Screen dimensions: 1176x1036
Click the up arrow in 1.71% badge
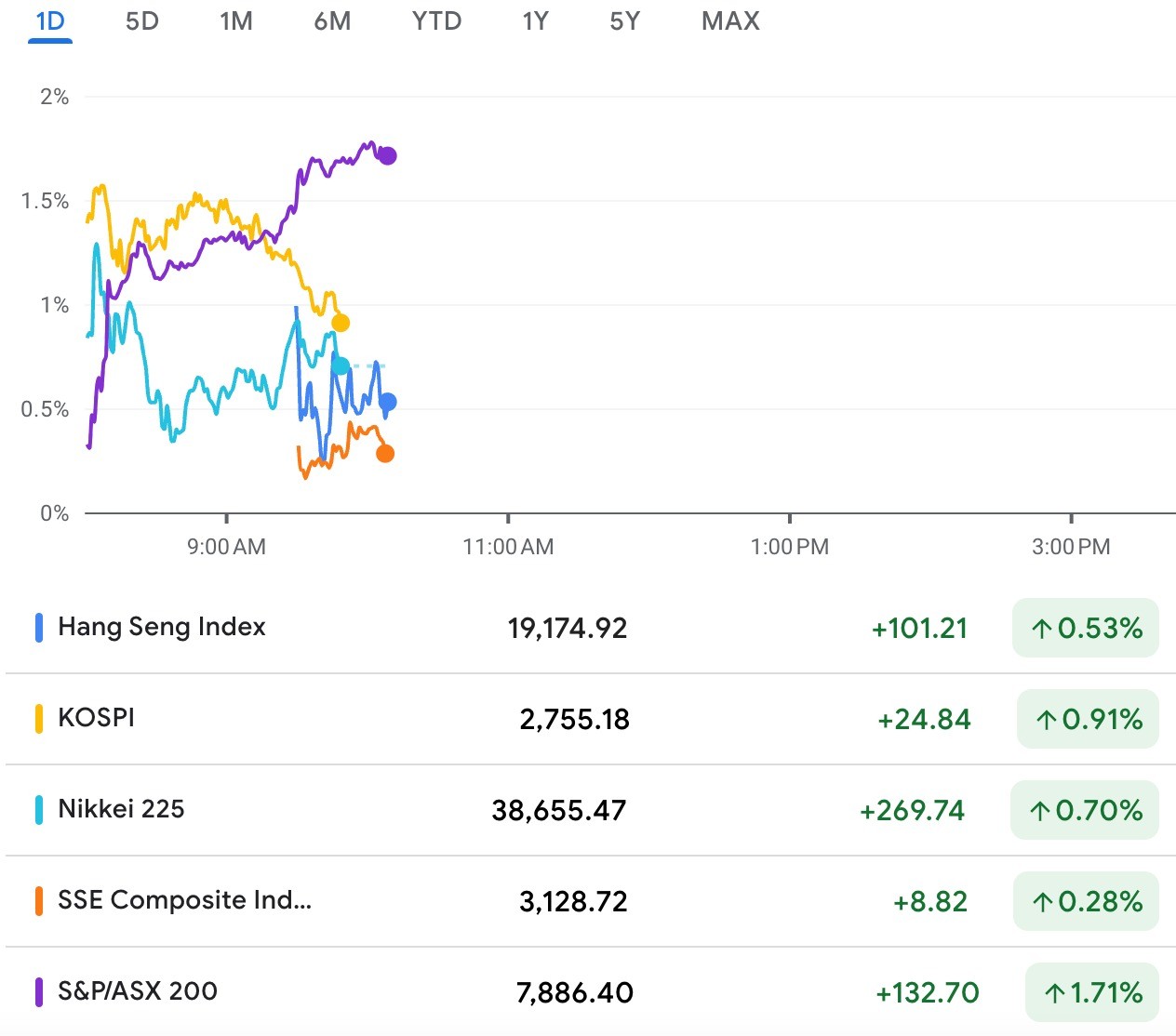click(x=1054, y=993)
